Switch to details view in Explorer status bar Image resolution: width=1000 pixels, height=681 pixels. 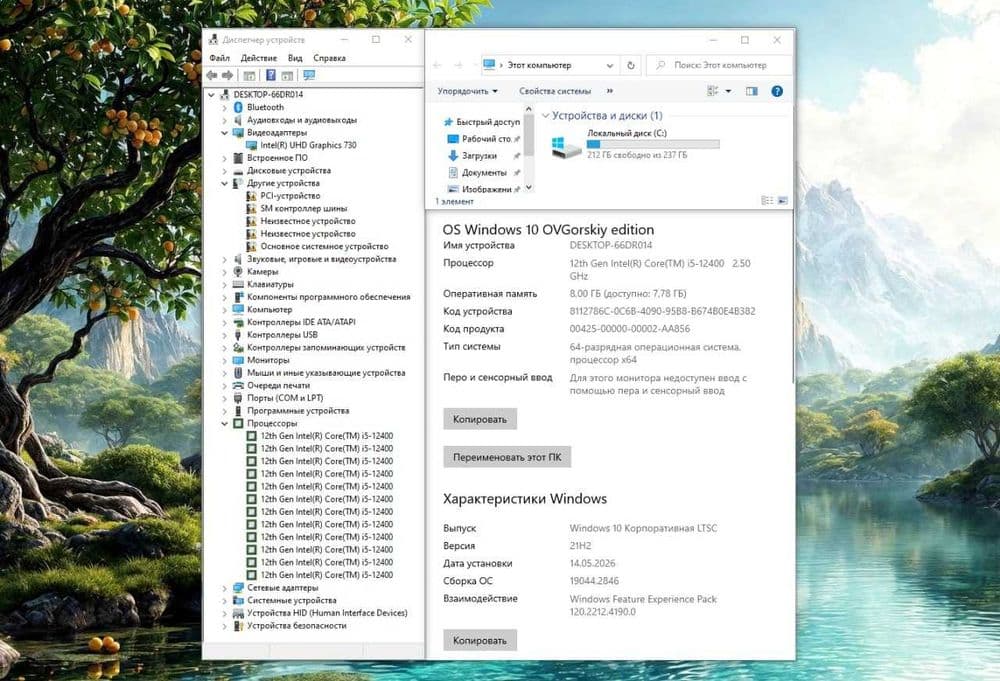[x=767, y=201]
